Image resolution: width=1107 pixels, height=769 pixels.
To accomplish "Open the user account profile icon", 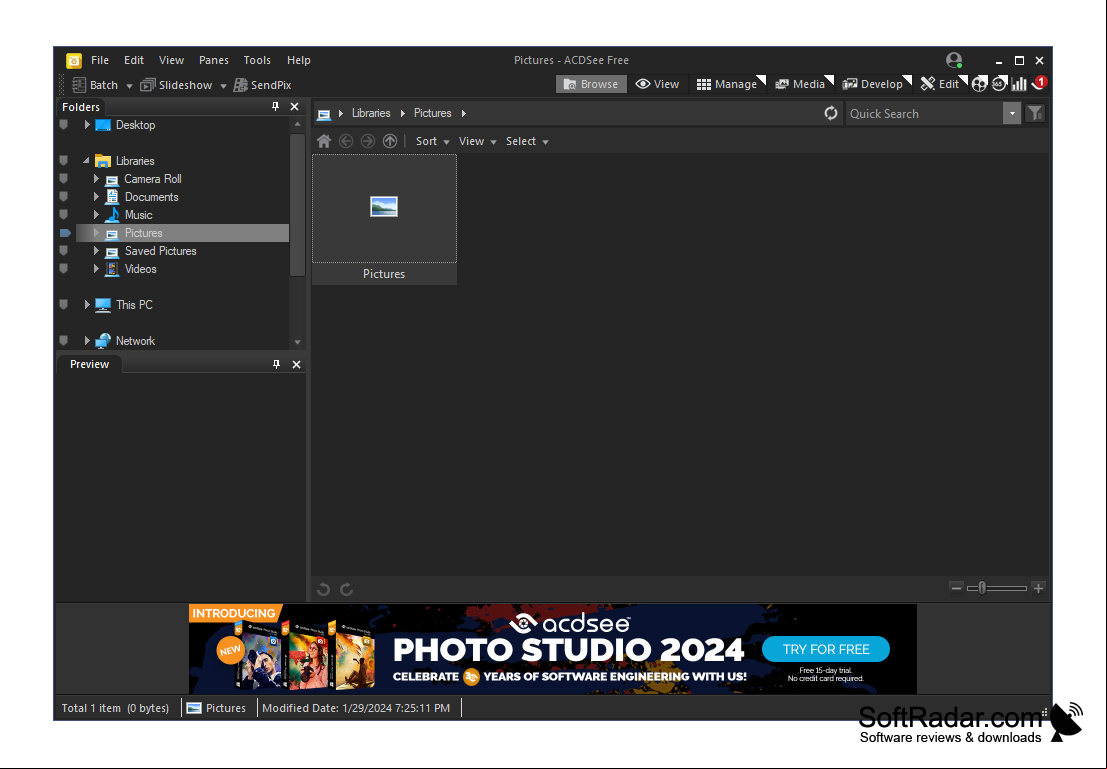I will tap(954, 60).
